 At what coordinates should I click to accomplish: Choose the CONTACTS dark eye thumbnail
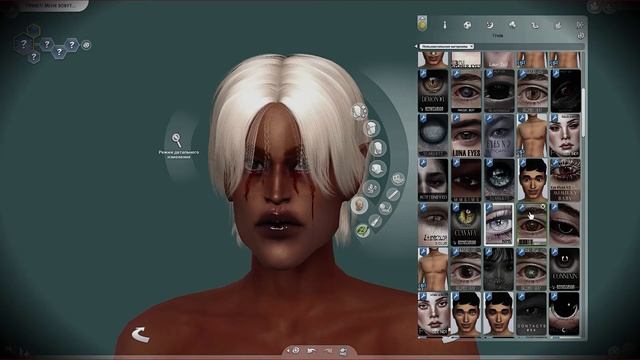(x=532, y=313)
